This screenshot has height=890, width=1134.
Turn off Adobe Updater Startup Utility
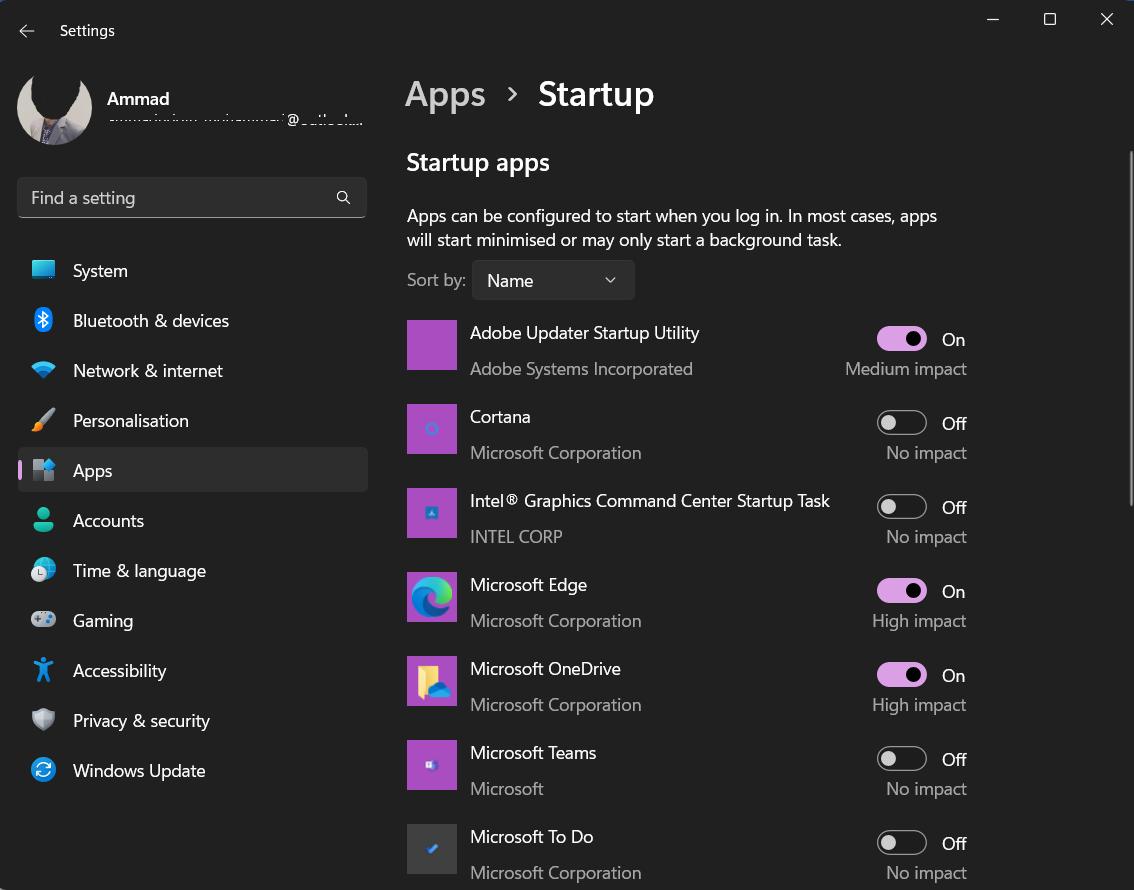[x=901, y=339]
